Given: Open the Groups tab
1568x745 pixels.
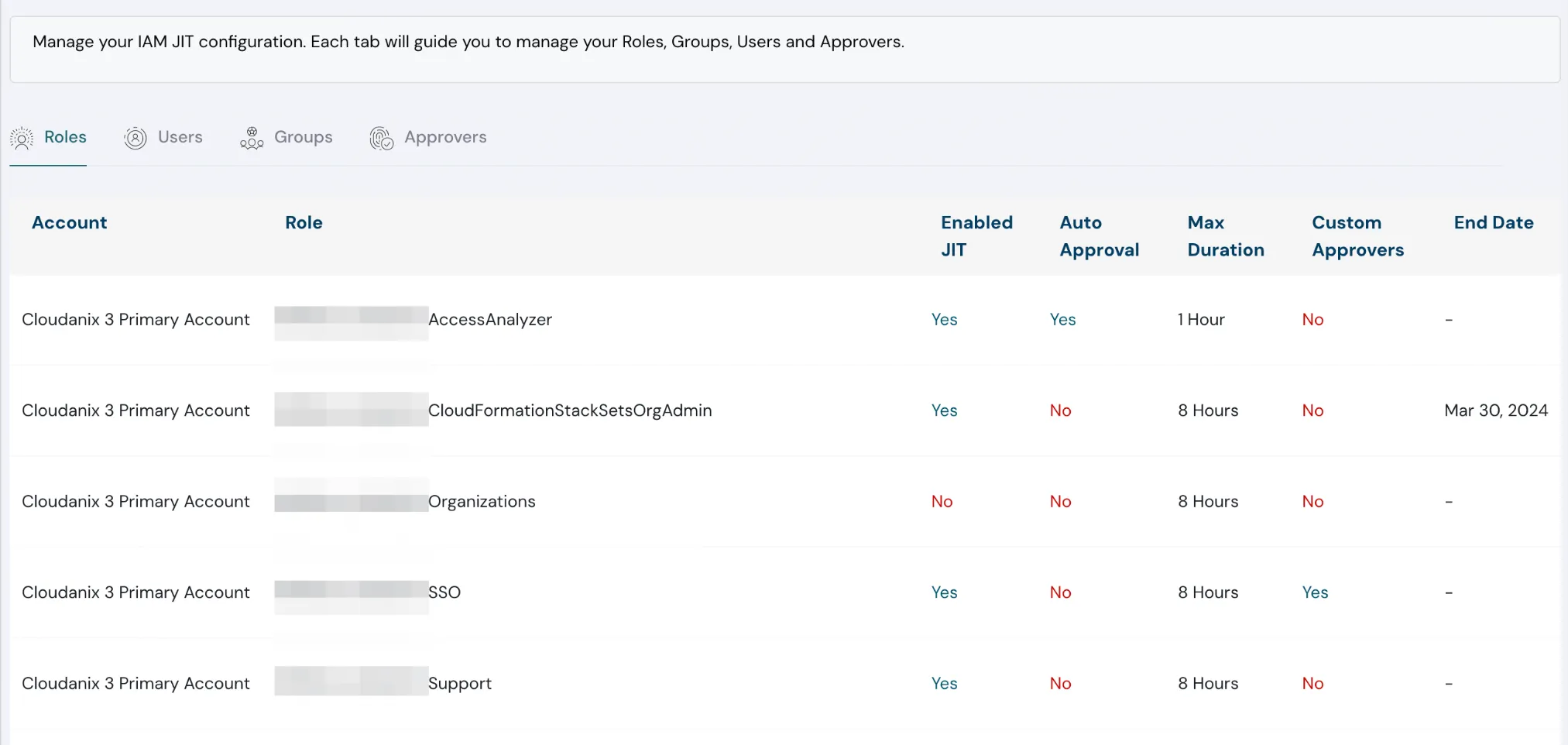Looking at the screenshot, I should tap(303, 137).
